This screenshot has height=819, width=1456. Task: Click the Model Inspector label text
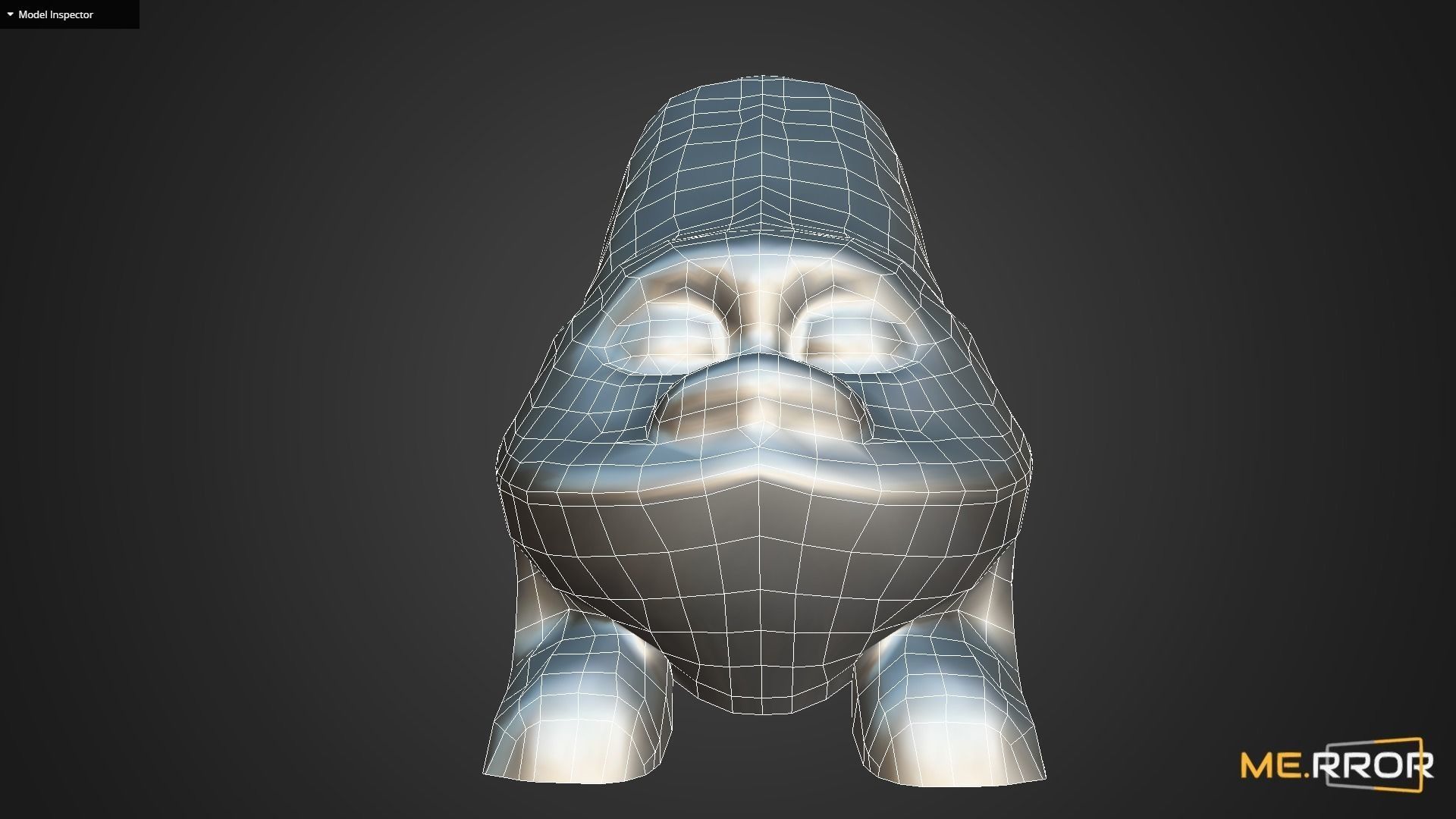click(x=56, y=14)
